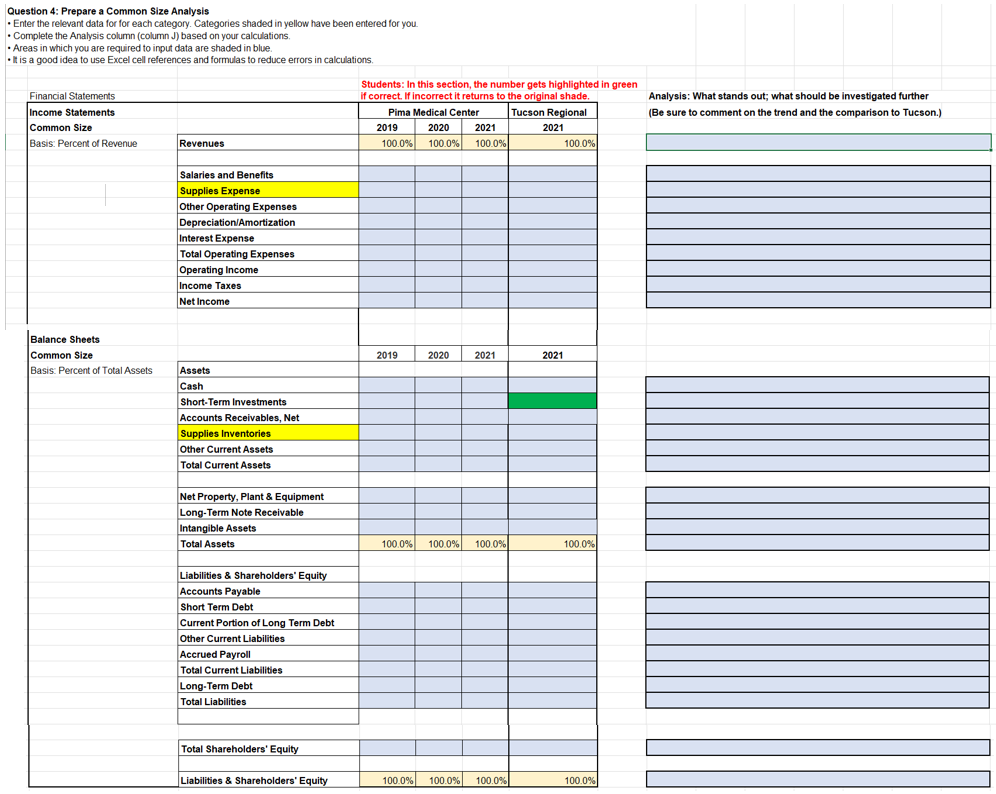
Task: Select the Question 4 title text
Action: [x=108, y=11]
